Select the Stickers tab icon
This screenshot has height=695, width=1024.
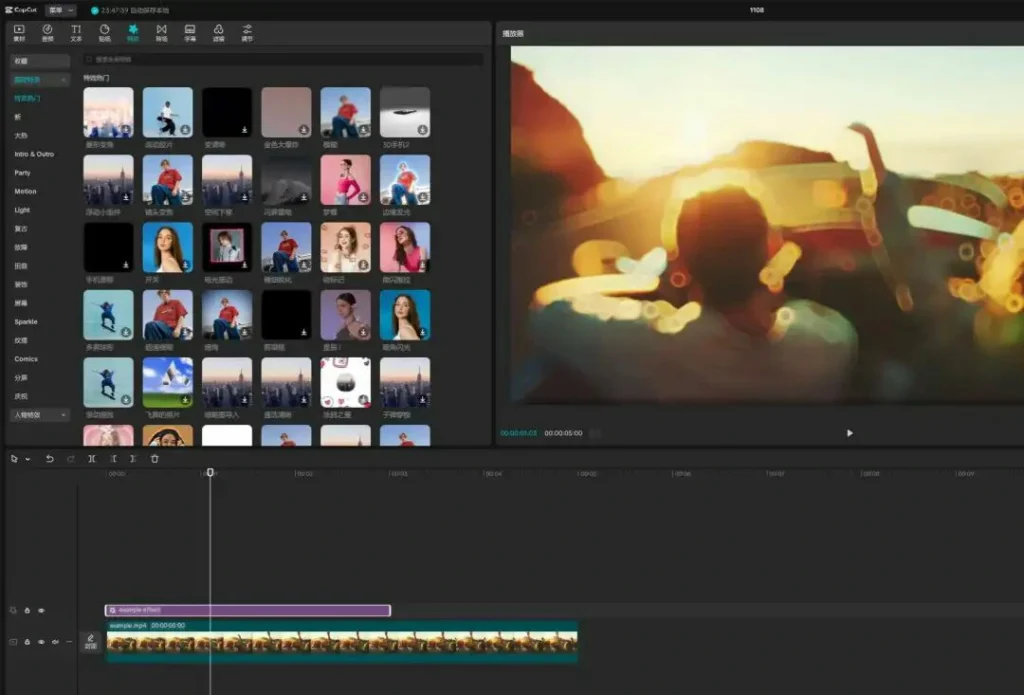[x=104, y=32]
